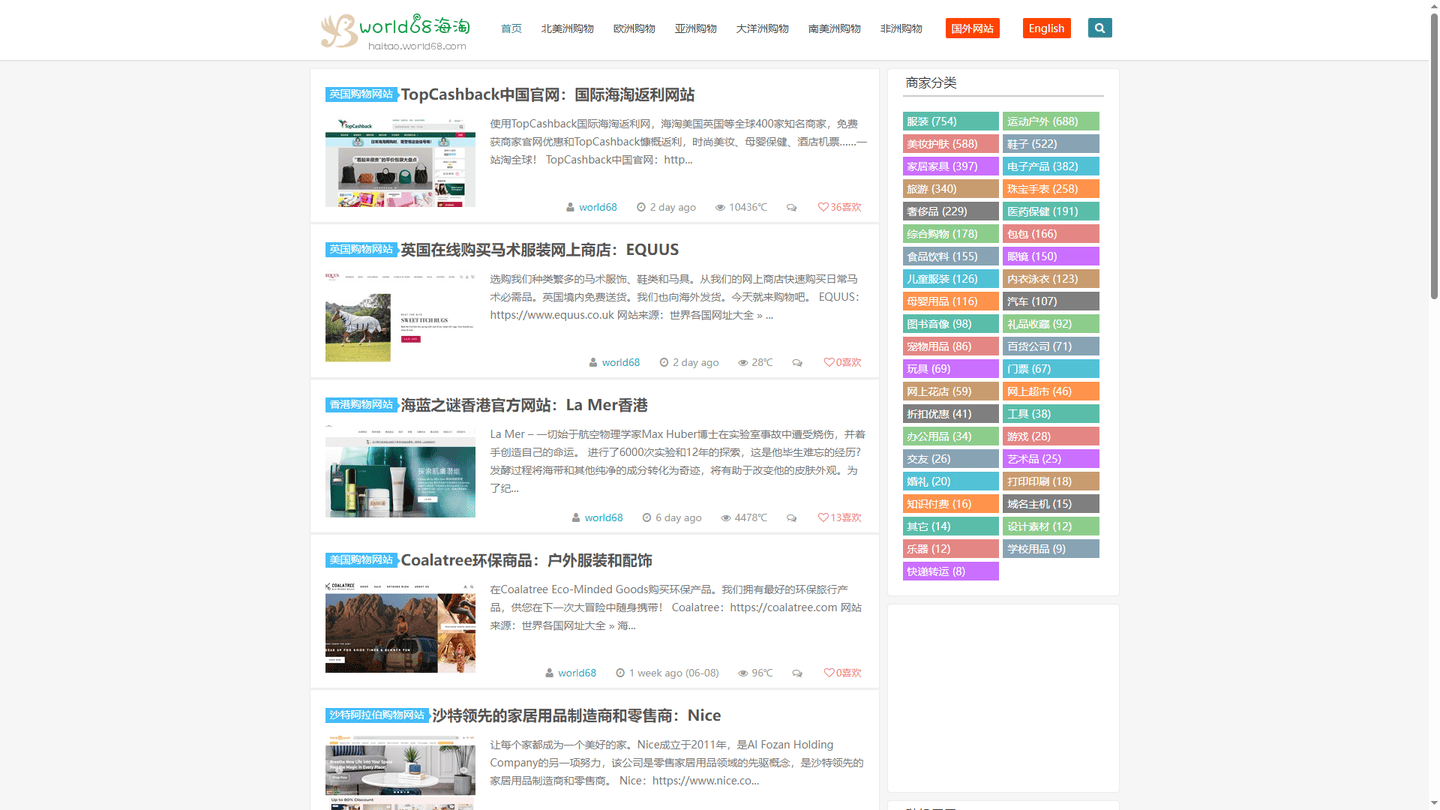Click comment icon on TopCashback post
1440x810 pixels.
tap(792, 208)
